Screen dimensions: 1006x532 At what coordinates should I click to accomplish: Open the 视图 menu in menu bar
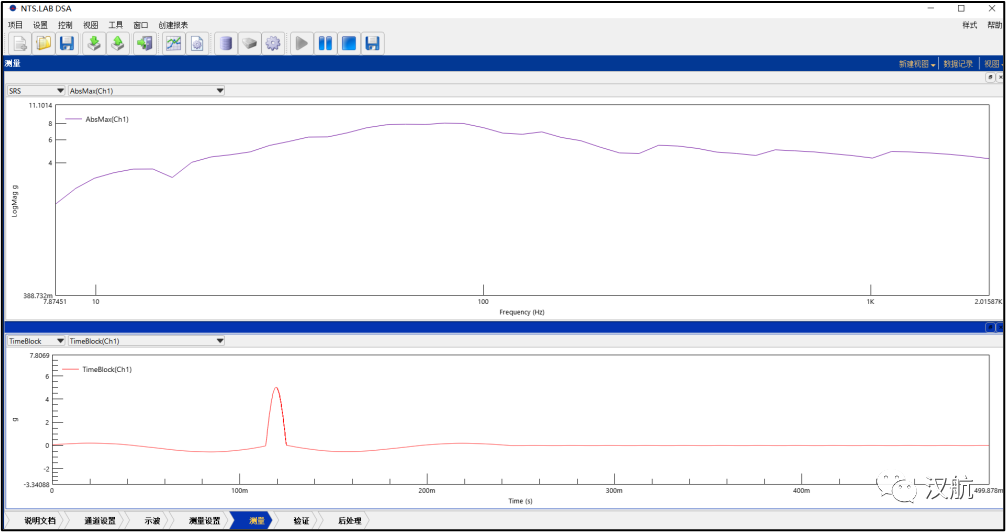coord(90,25)
